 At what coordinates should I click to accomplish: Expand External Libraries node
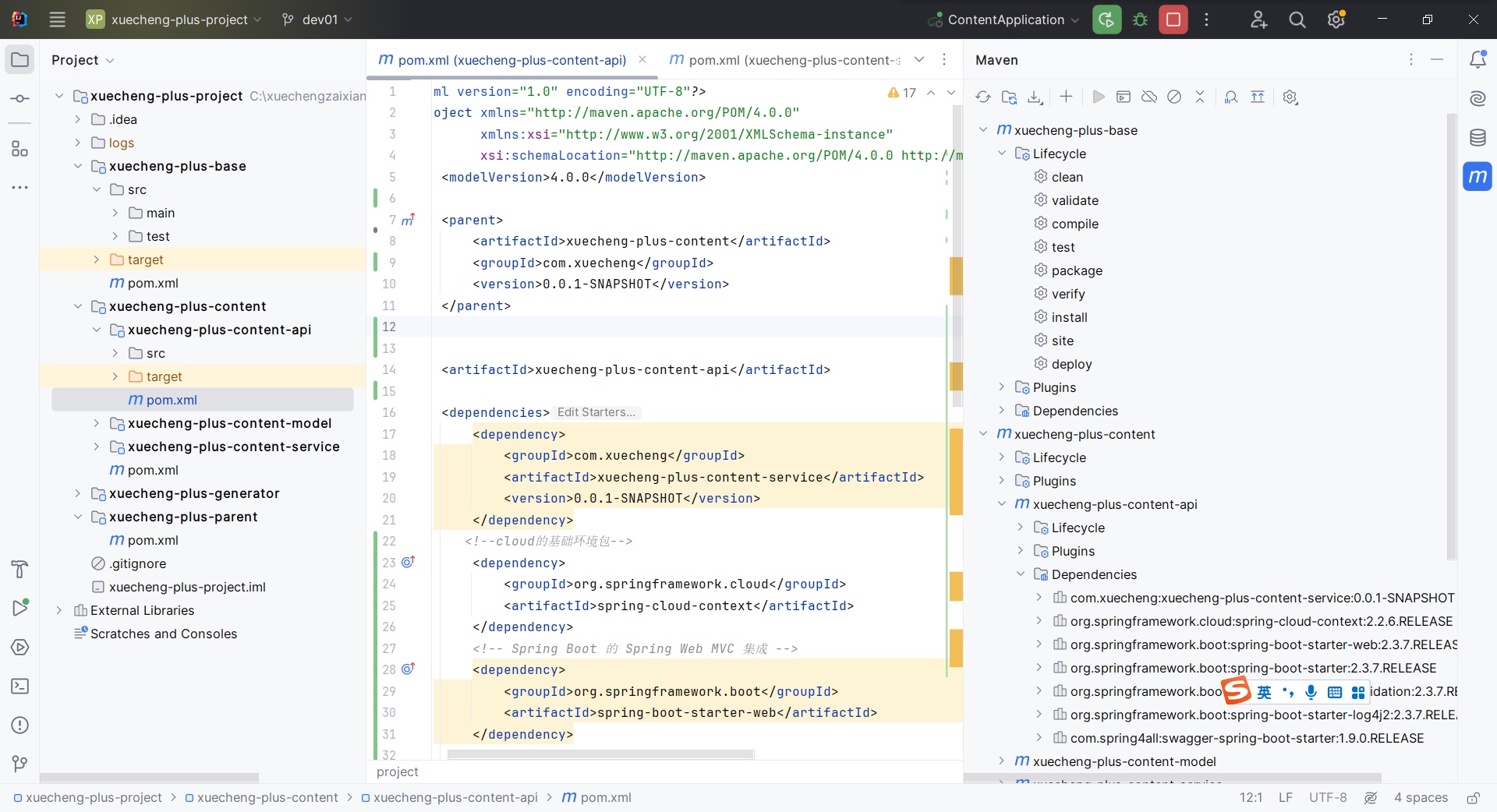(x=58, y=610)
